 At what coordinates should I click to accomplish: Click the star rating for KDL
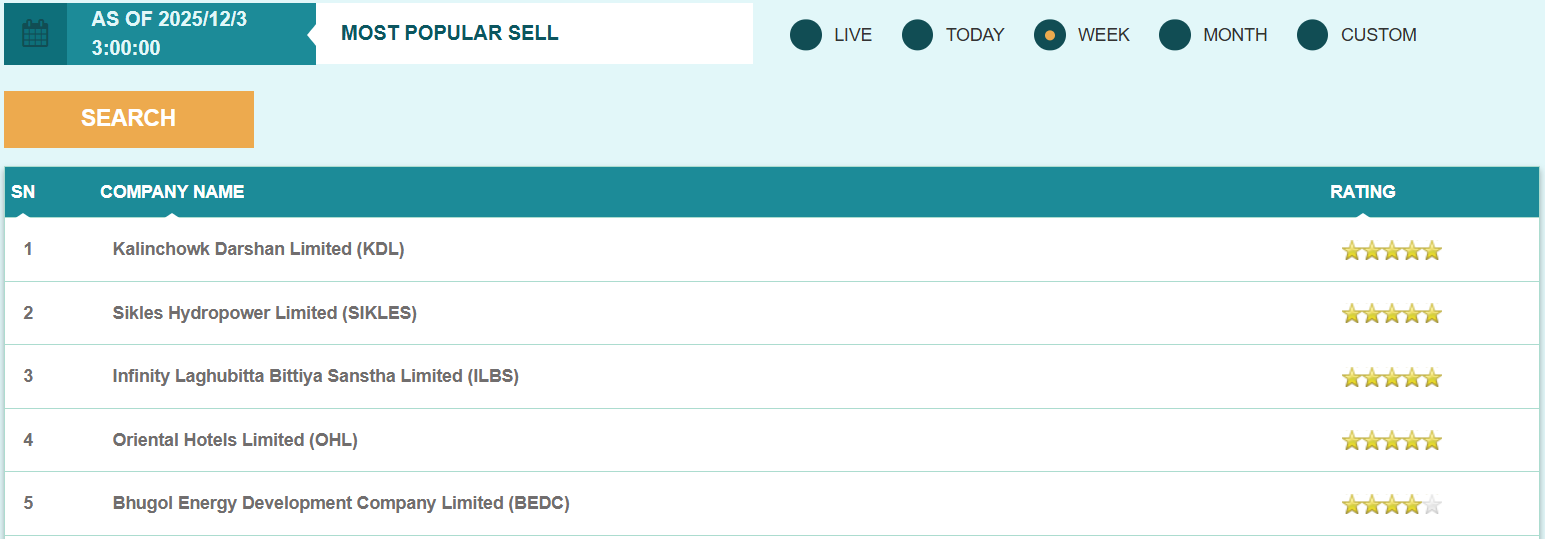pos(1391,250)
